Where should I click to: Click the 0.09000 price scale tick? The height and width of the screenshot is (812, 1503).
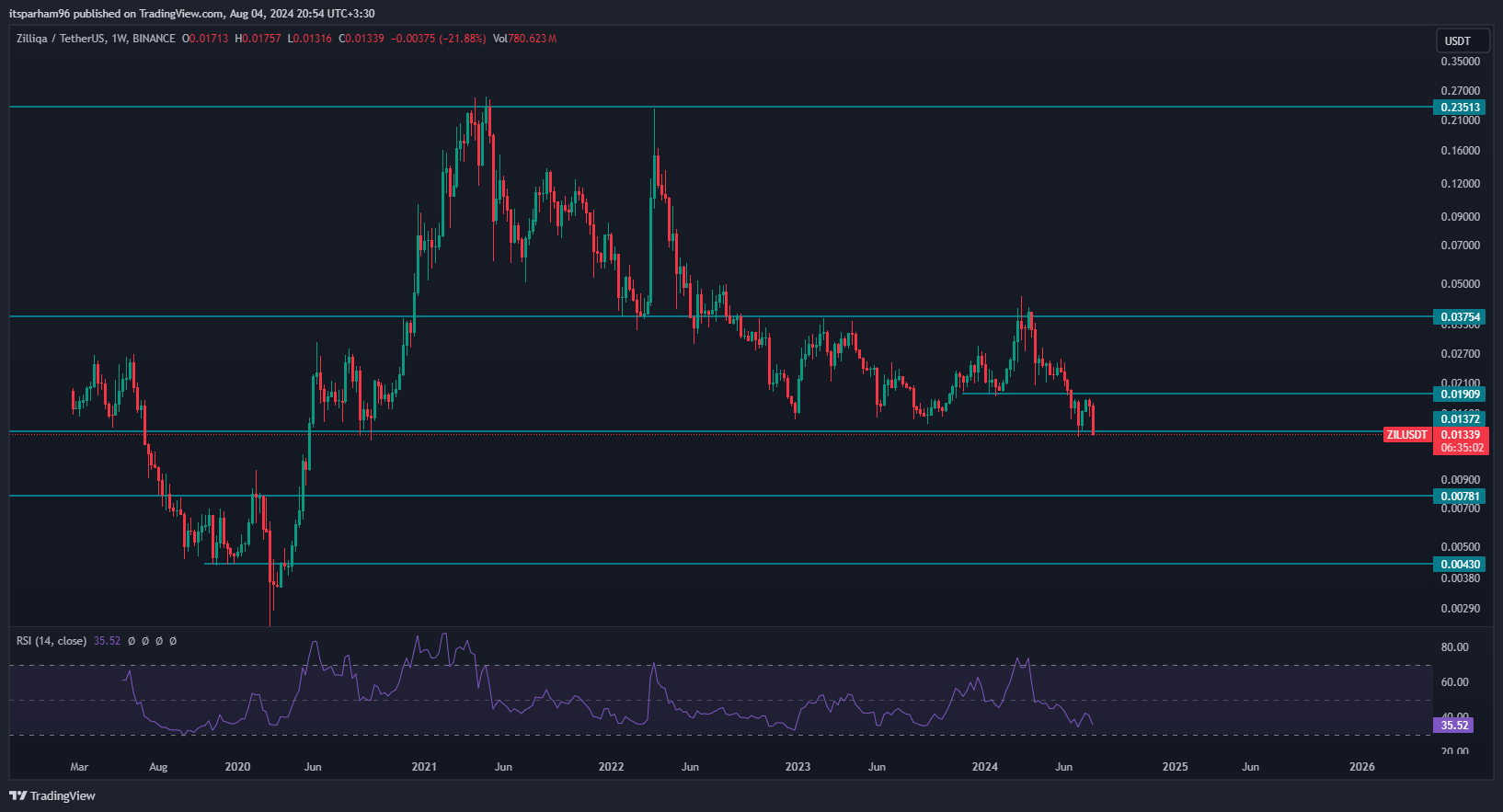(x=1461, y=217)
